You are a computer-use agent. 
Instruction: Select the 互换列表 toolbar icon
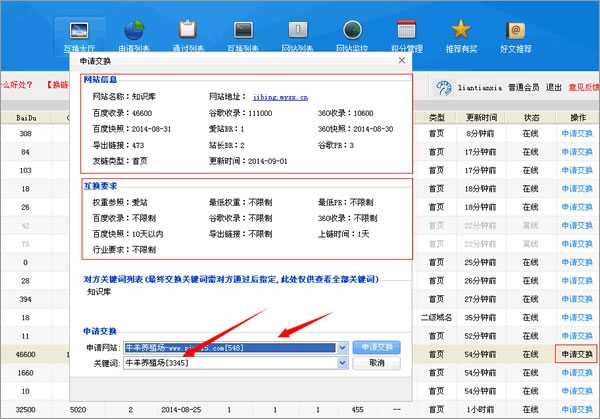click(243, 35)
